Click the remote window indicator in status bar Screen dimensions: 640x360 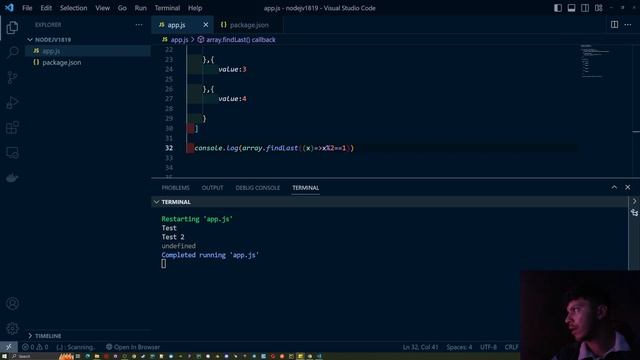pyautogui.click(x=9, y=347)
